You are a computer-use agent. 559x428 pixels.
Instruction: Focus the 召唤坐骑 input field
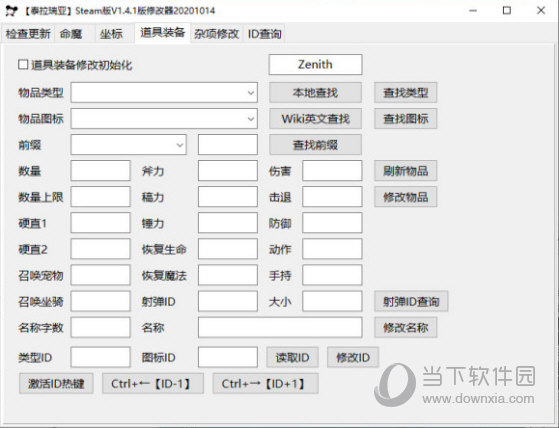coord(101,301)
